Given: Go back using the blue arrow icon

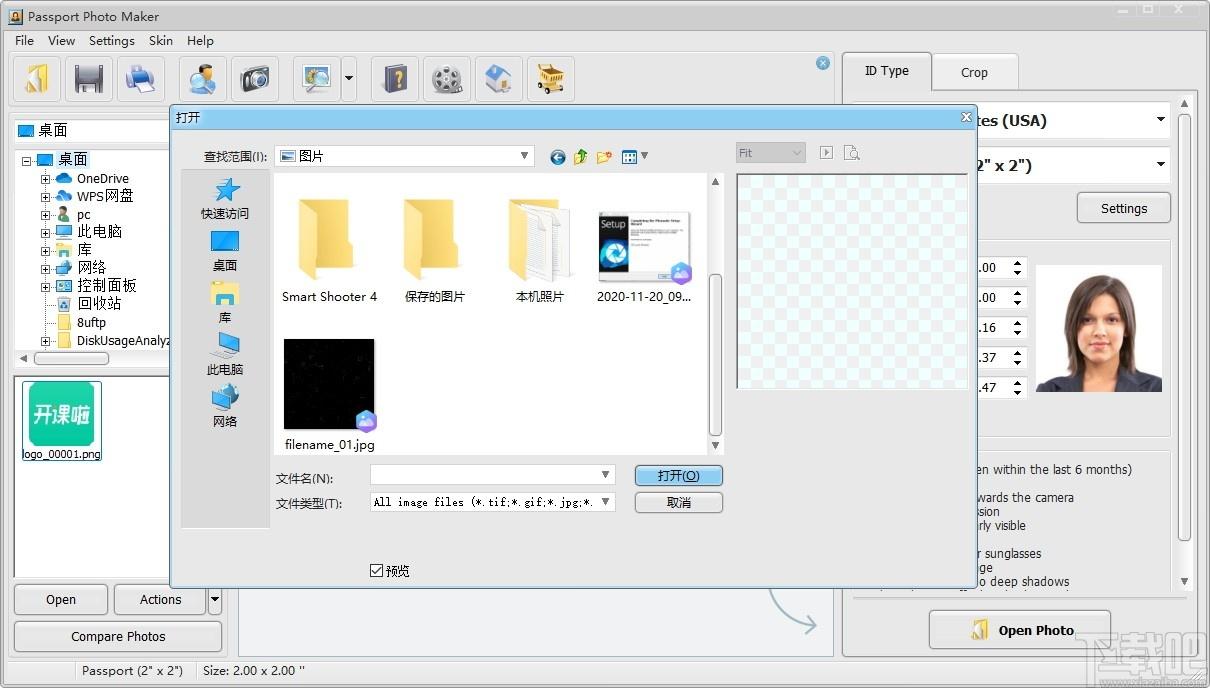Looking at the screenshot, I should click(557, 157).
